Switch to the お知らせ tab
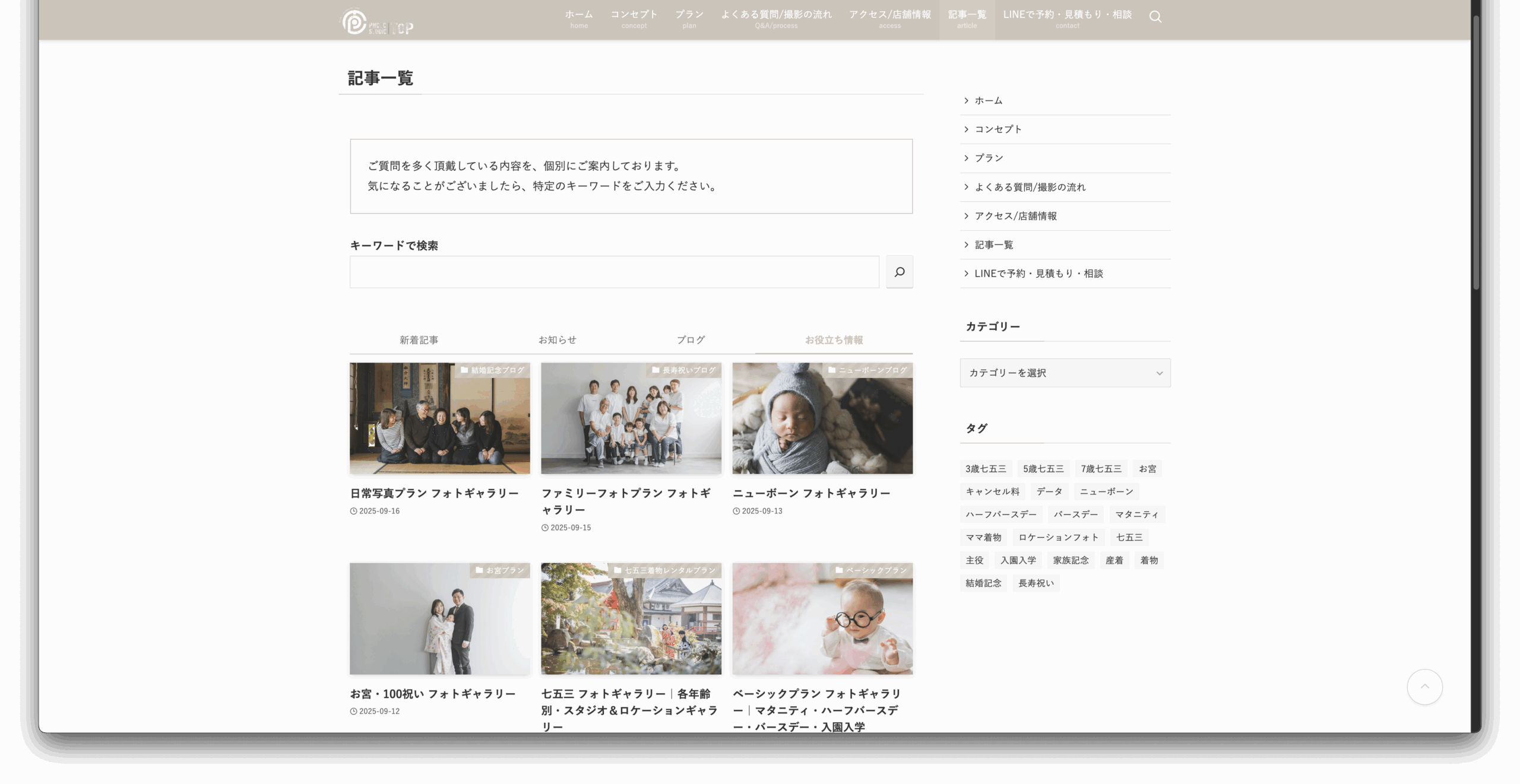The height and width of the screenshot is (784, 1520). (x=558, y=340)
